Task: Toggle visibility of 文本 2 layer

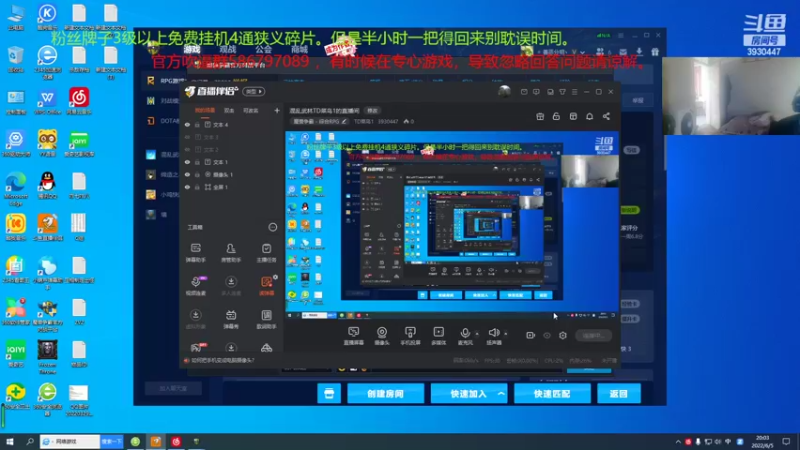Action: [187, 149]
